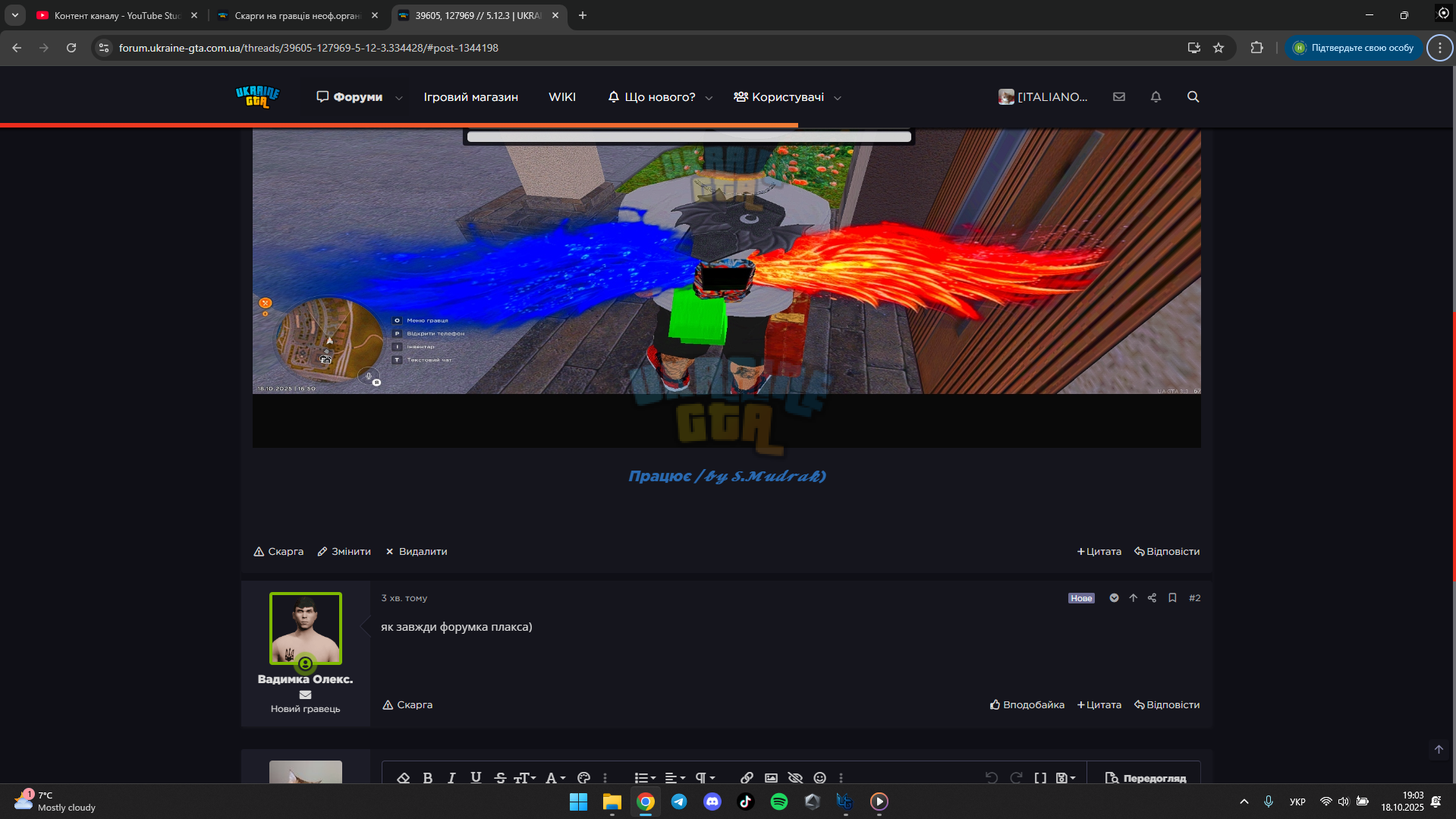Screen dimensions: 1456x819
Task: Open the Chrome extensions puzzle icon
Action: tap(1257, 48)
